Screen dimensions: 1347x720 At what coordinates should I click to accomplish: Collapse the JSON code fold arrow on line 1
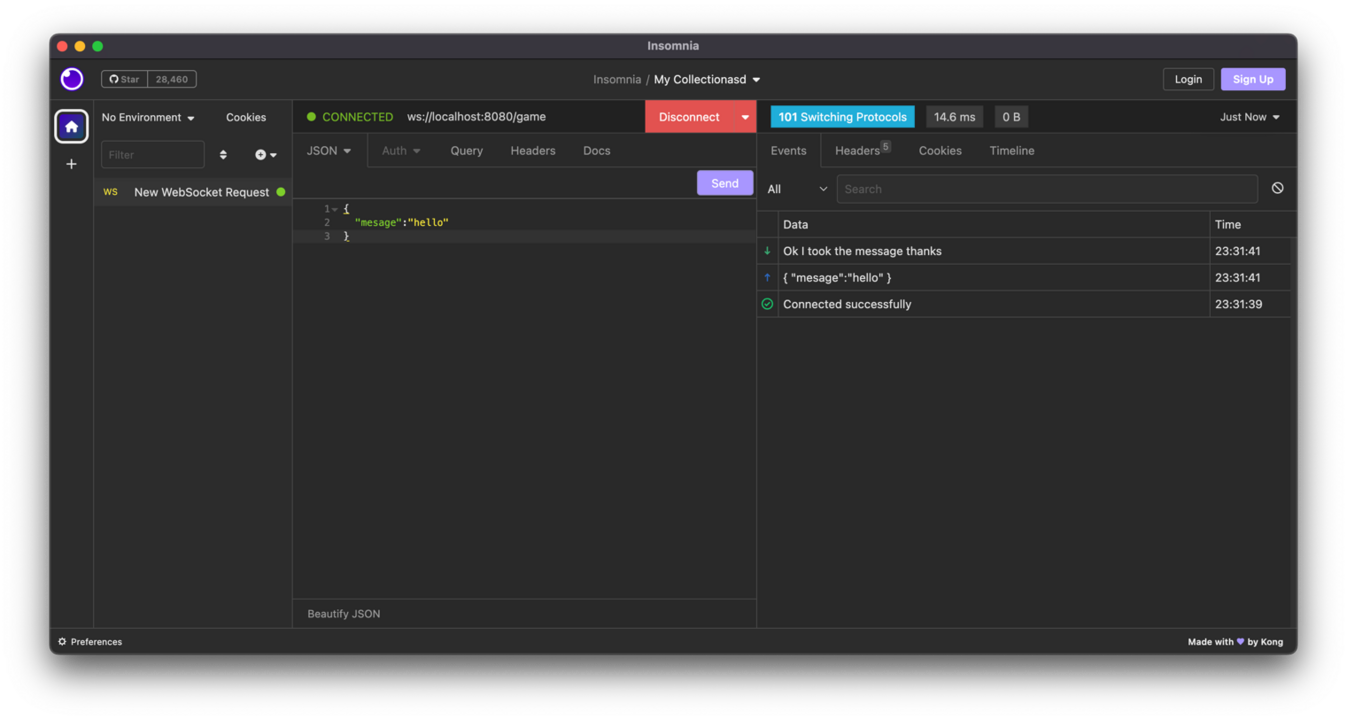(x=335, y=209)
